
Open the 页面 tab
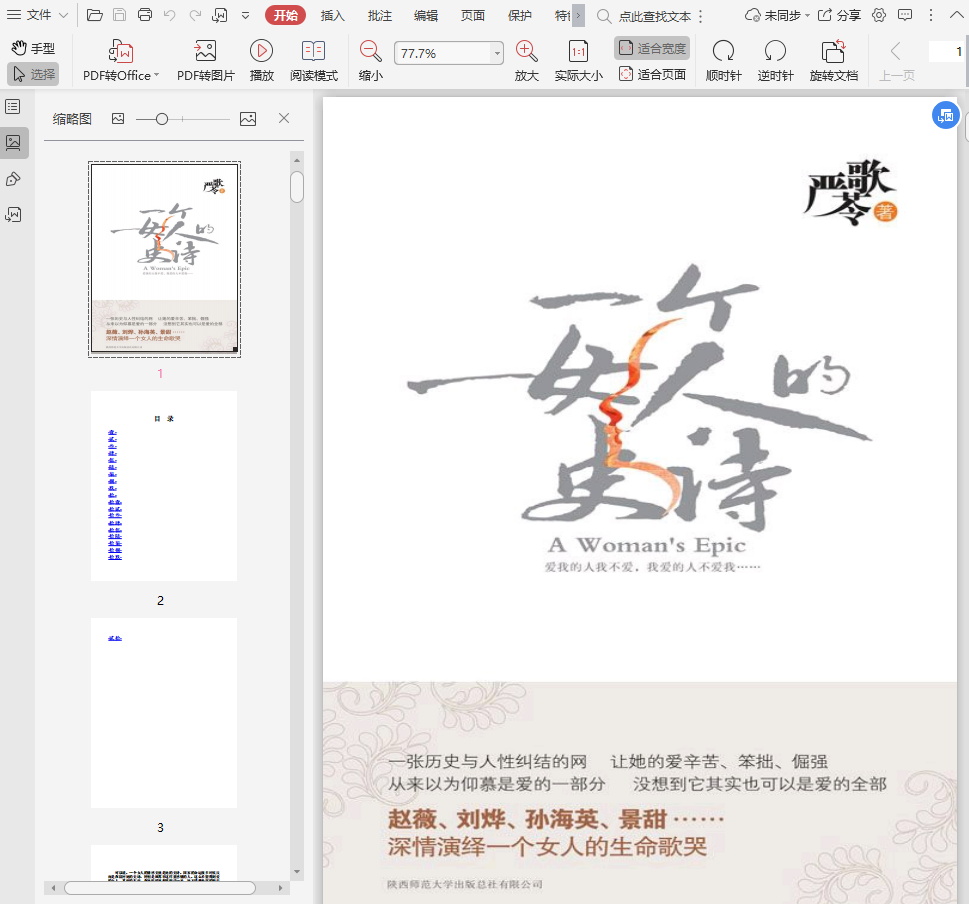[473, 15]
